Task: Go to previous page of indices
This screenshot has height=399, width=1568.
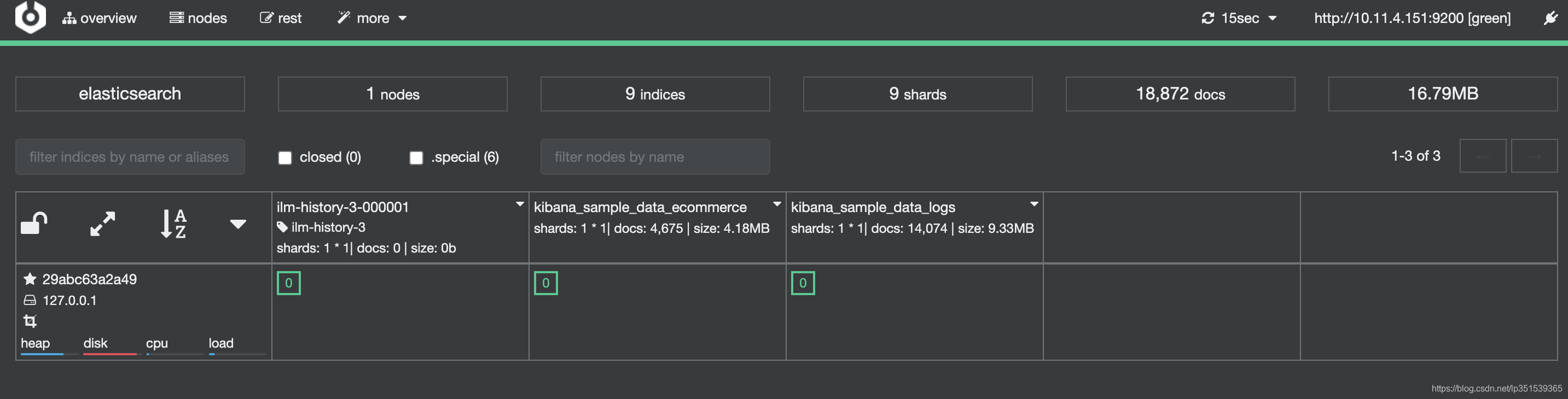Action: 1483,156
